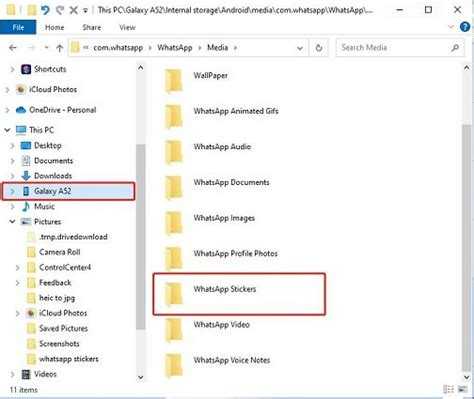Image resolution: width=474 pixels, height=399 pixels.
Task: Select Shortcuts in the navigation pane
Action: [50, 69]
